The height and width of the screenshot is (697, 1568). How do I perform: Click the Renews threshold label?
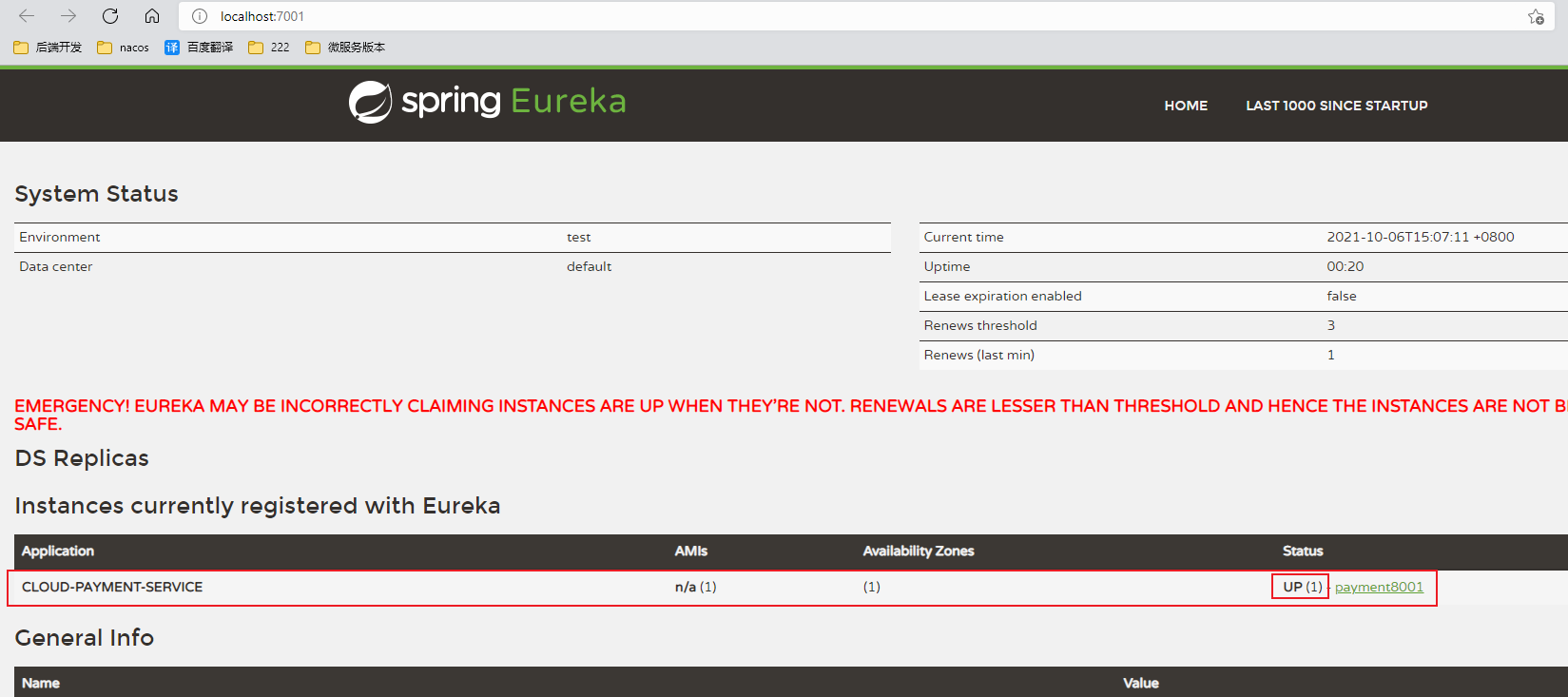point(980,325)
